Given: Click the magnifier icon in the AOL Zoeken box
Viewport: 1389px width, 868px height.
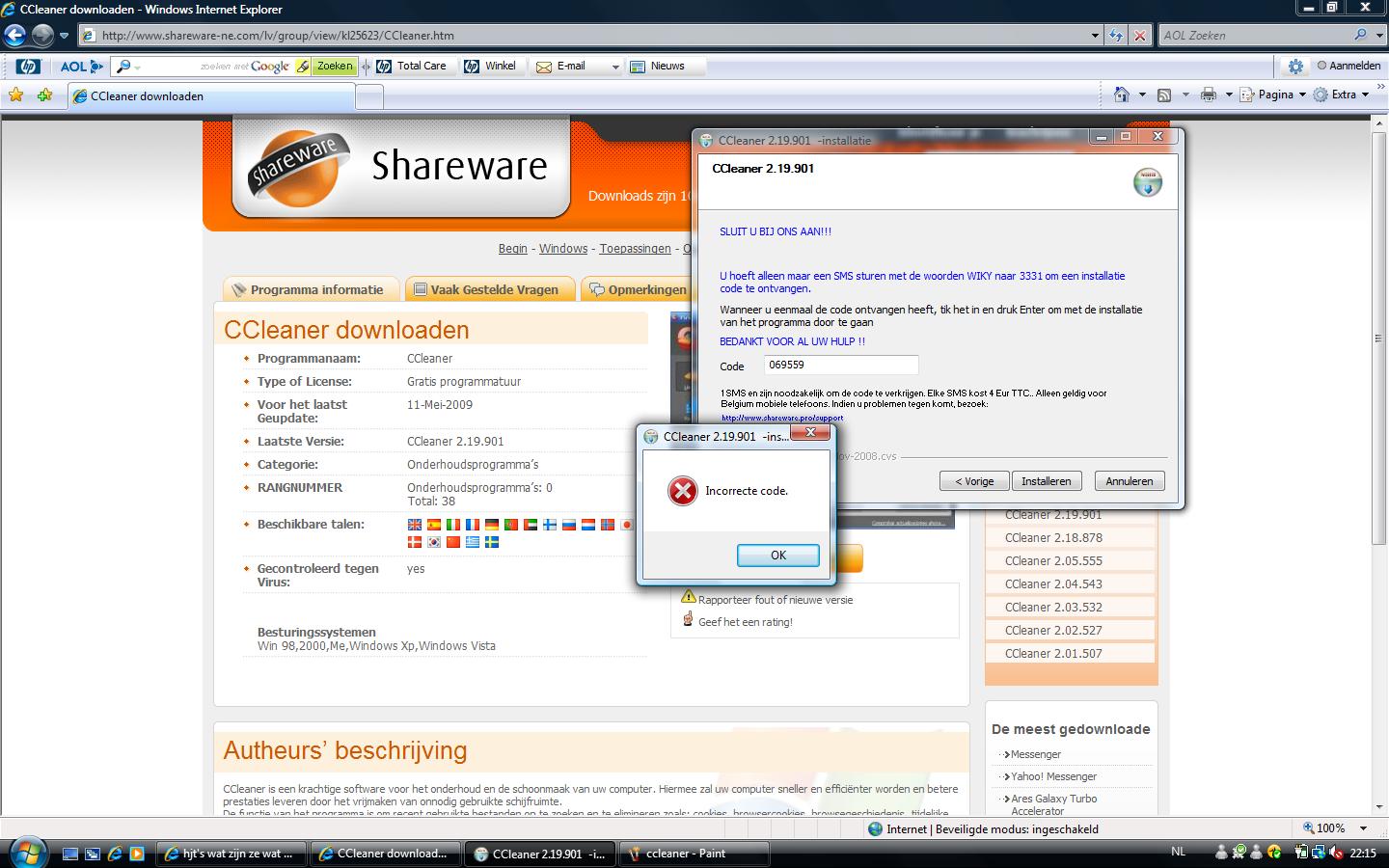Looking at the screenshot, I should pos(1360,35).
